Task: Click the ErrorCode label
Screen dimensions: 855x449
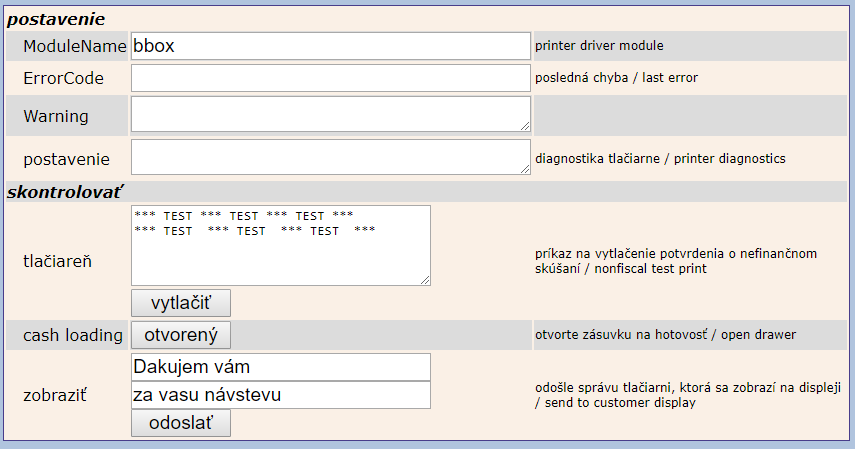Action: pyautogui.click(x=63, y=78)
